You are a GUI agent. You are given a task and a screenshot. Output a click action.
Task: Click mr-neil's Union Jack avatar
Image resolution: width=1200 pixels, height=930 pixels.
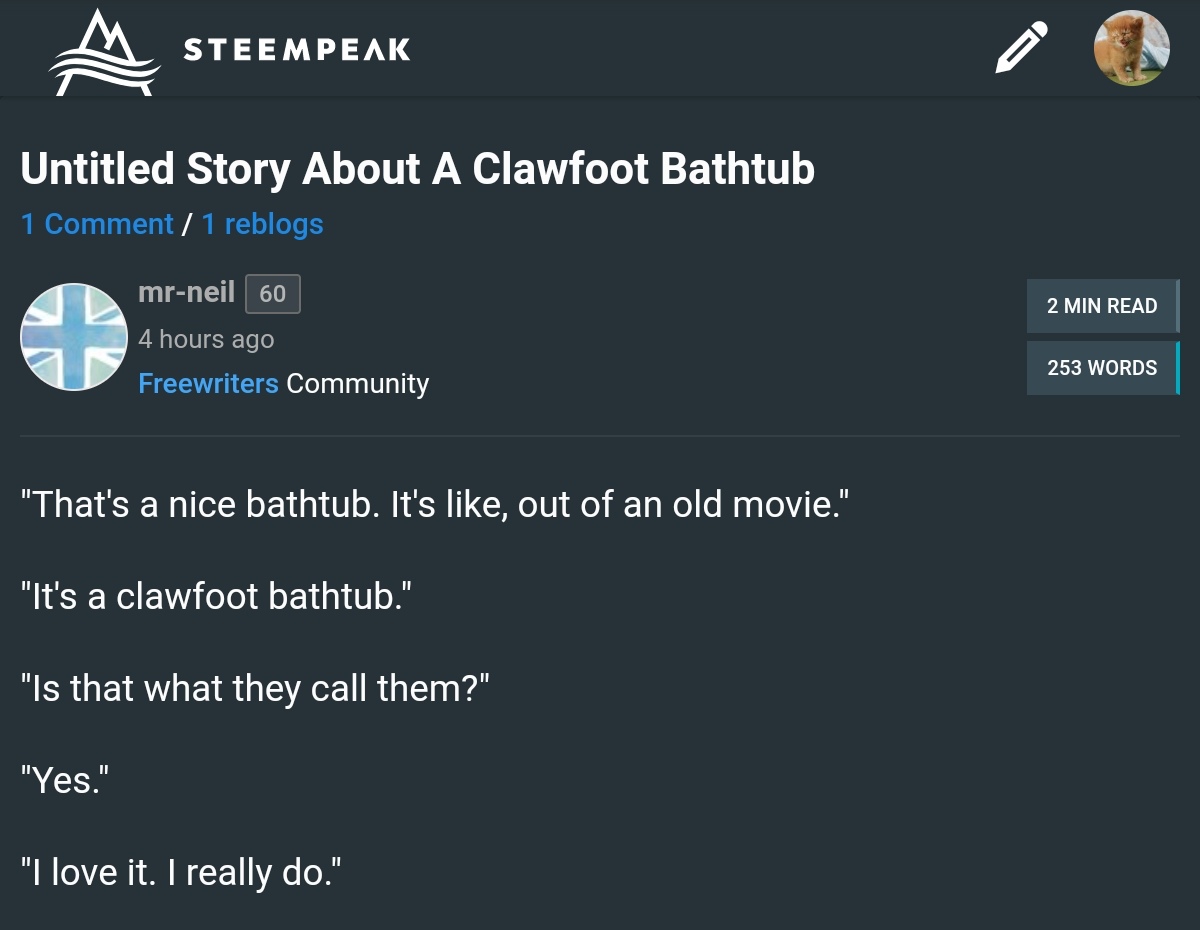pos(74,337)
